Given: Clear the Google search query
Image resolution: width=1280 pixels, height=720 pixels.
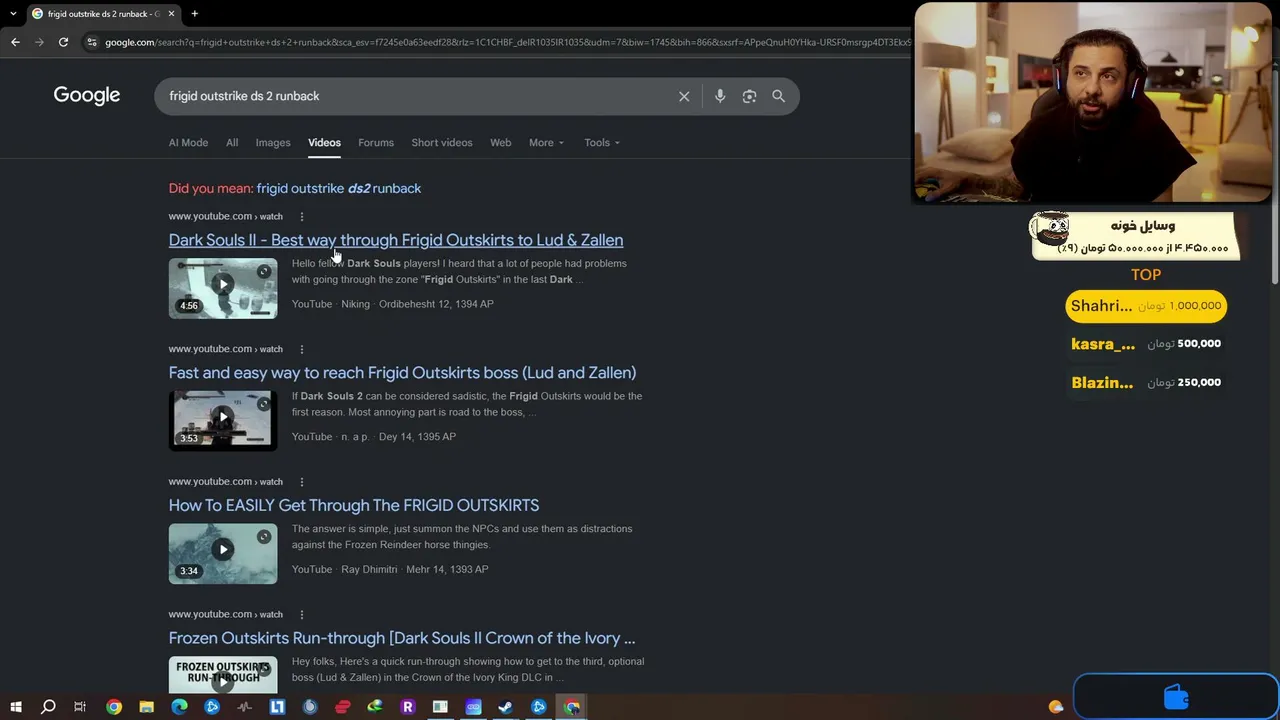Looking at the screenshot, I should click(684, 96).
